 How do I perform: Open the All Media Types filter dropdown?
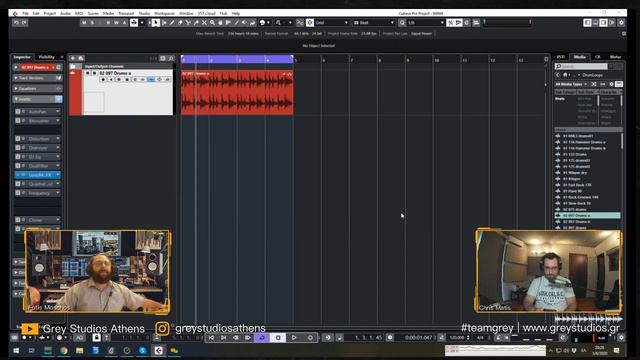(x=571, y=84)
